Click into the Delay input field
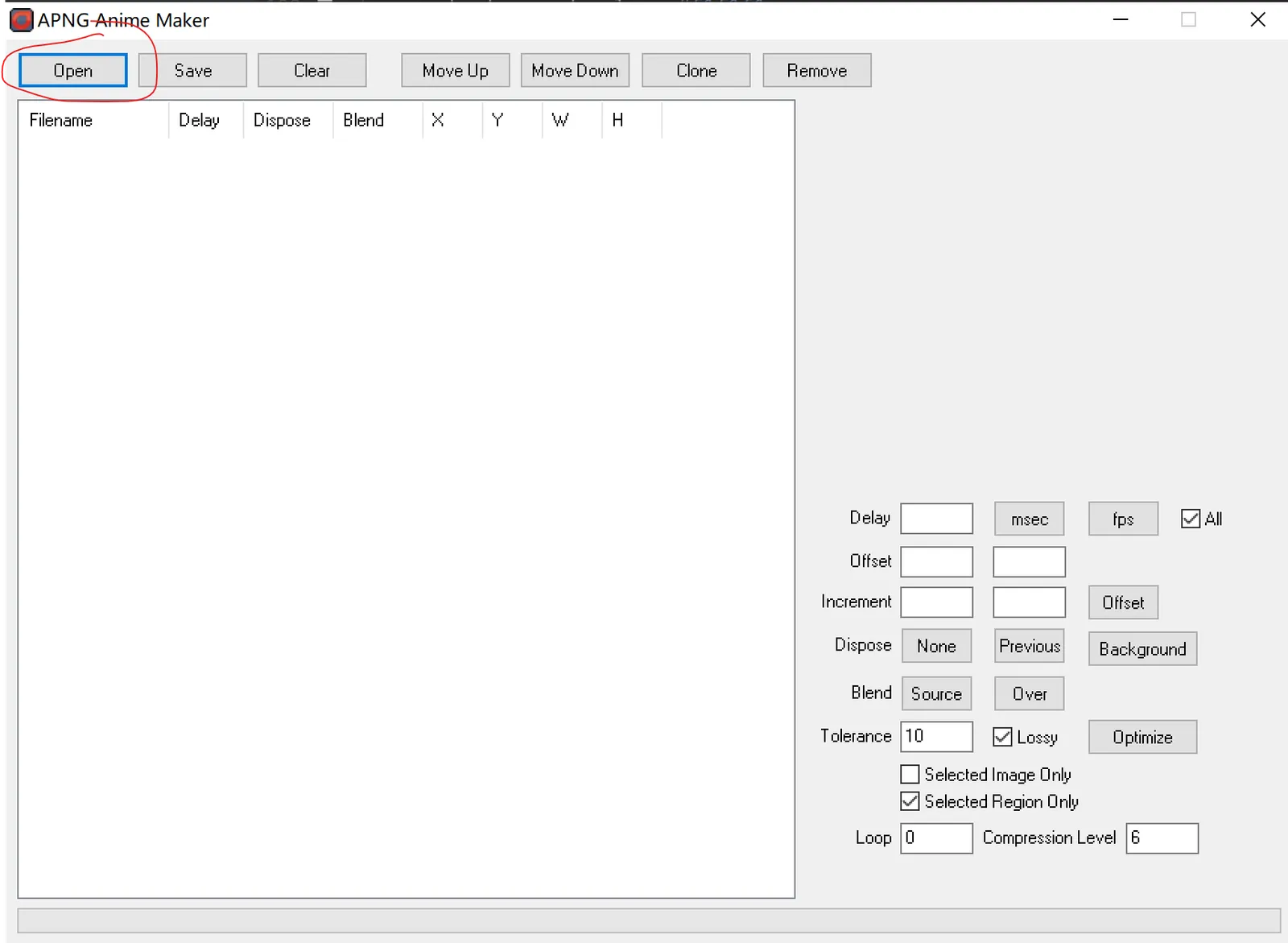Viewport: 1288px width, 943px height. click(x=936, y=519)
